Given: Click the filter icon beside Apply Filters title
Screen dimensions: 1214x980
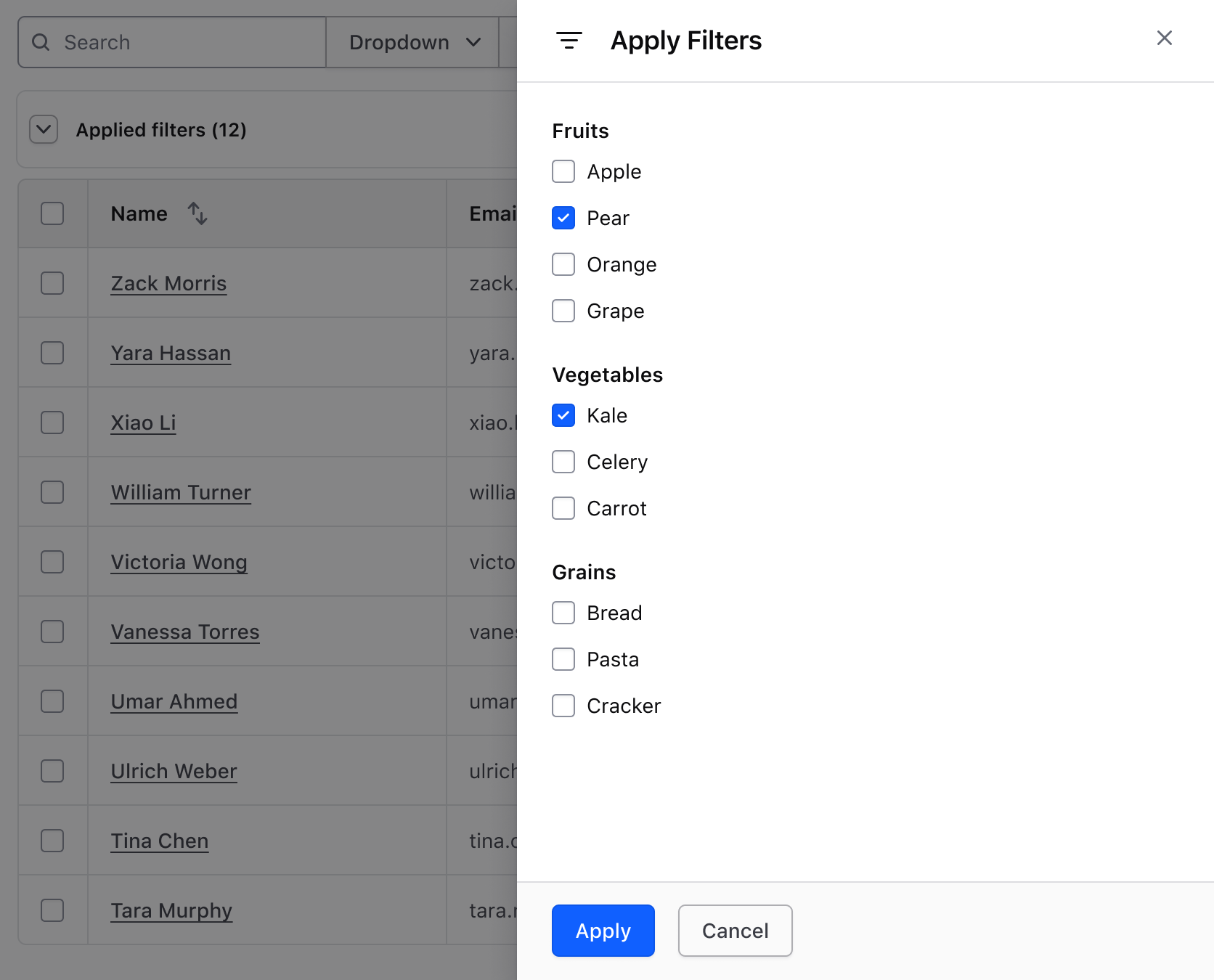Looking at the screenshot, I should click(570, 41).
